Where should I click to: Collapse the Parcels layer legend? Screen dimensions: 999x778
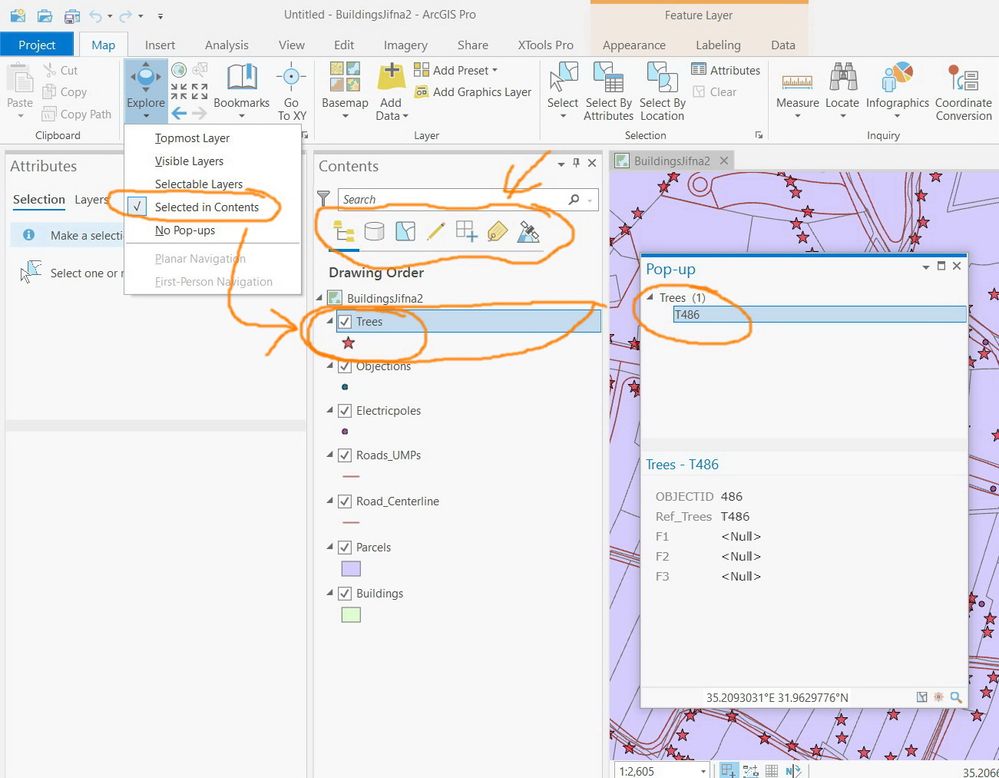click(x=330, y=547)
